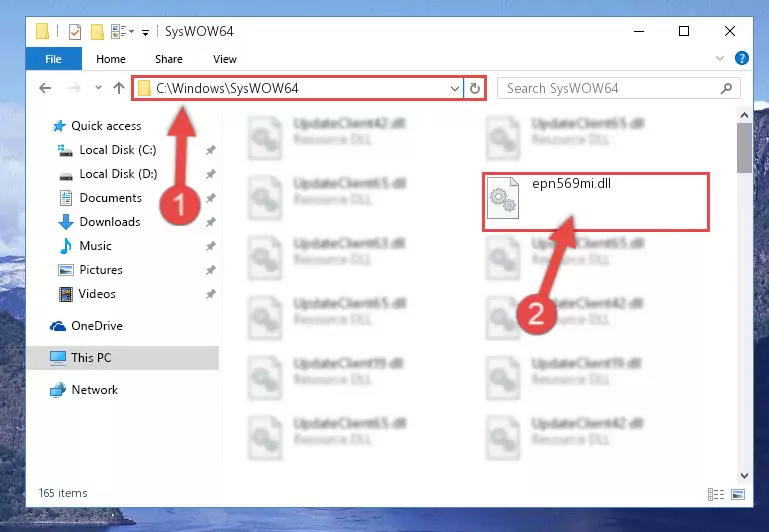Click the Quick access star icon
Image resolution: width=769 pixels, height=532 pixels.
tap(59, 126)
